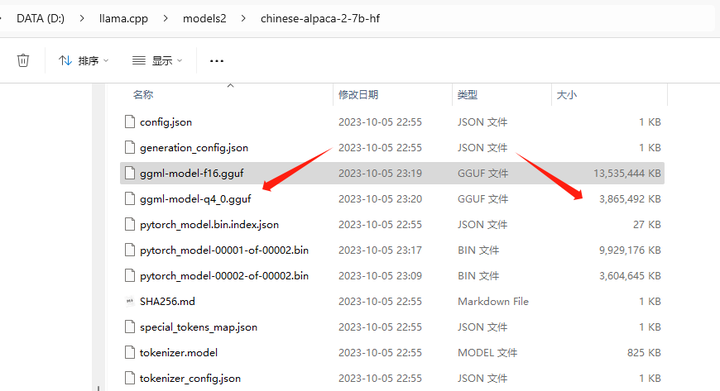The image size is (720, 391).
Task: Click the ggml-model-q4_0.gguf file name
Action: 195,199
